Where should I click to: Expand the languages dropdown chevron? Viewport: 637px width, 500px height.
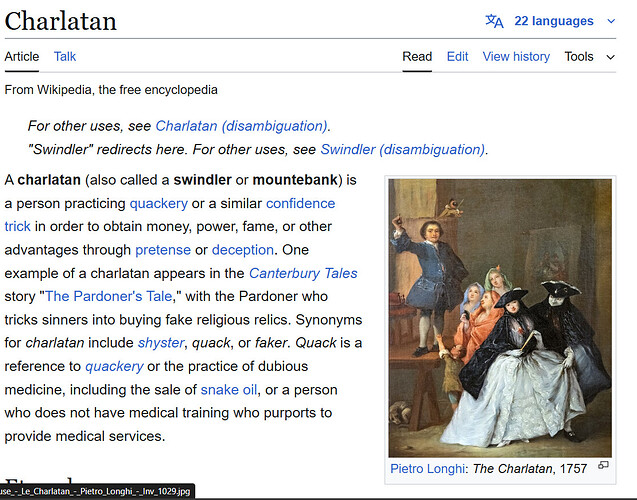611,21
